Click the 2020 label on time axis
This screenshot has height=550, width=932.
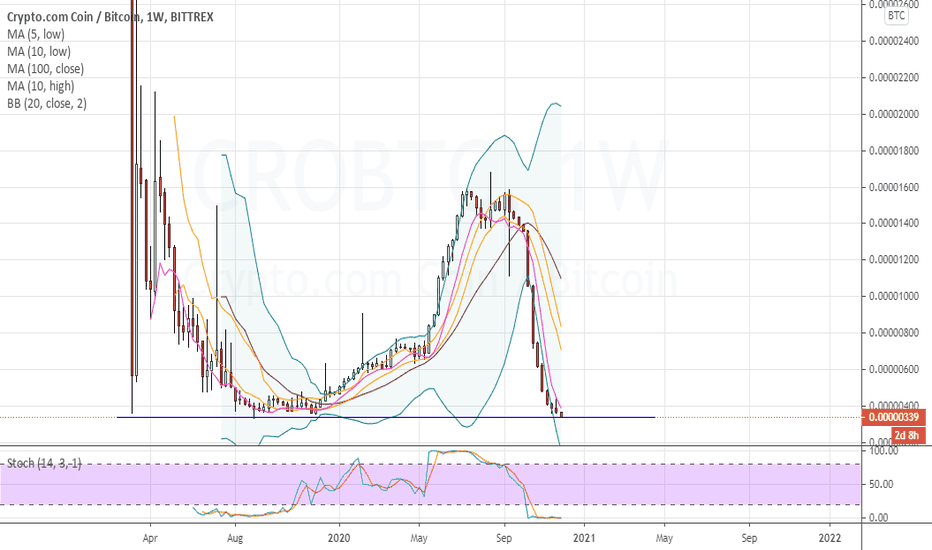(x=339, y=538)
